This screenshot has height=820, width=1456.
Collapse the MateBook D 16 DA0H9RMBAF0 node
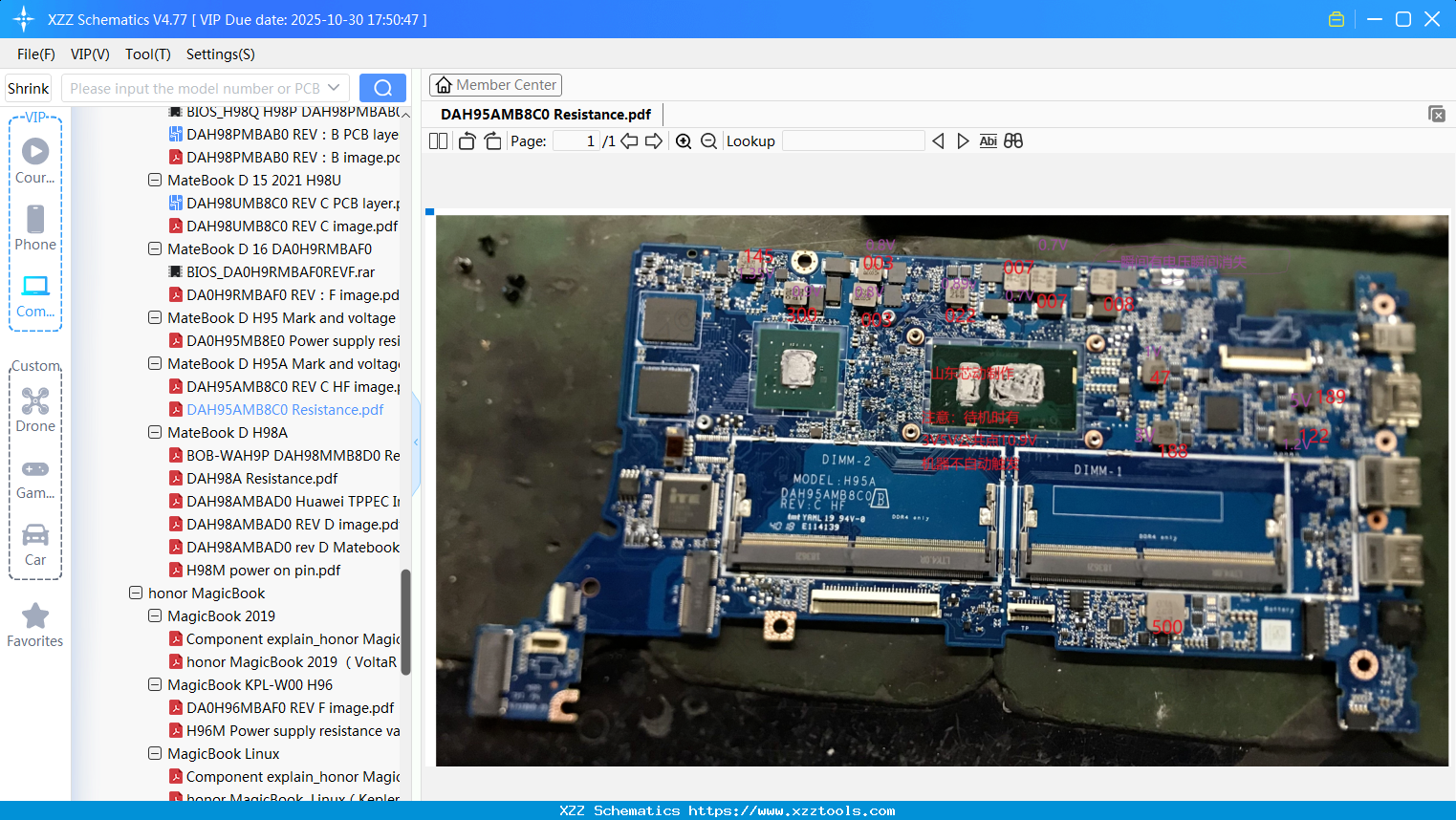coord(155,249)
